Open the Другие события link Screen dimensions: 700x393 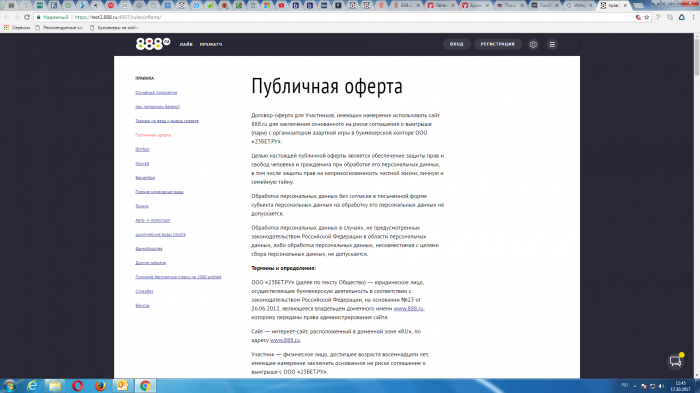pyautogui.click(x=150, y=263)
